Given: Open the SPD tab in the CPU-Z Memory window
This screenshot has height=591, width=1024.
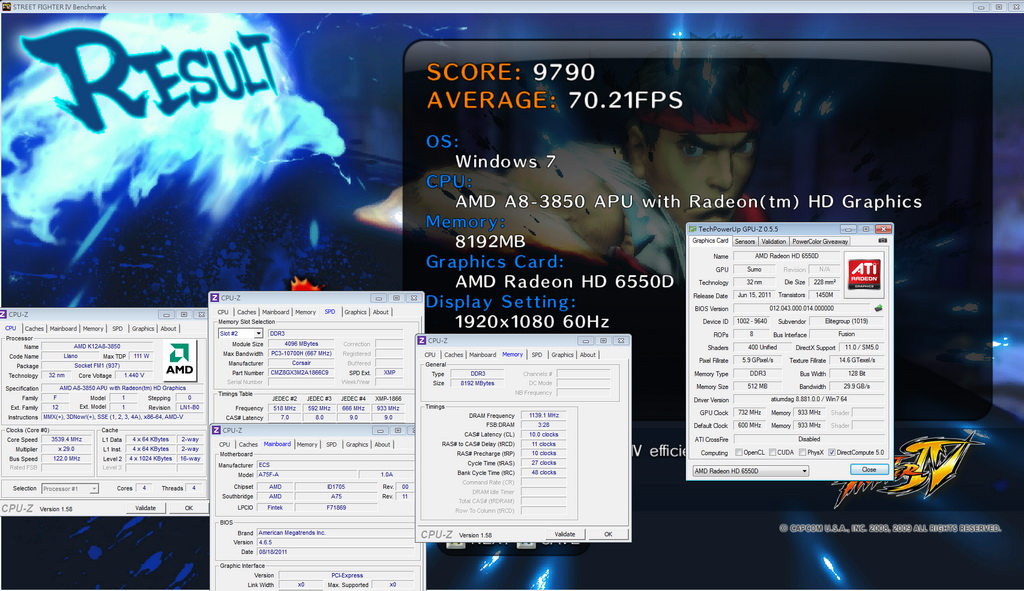Looking at the screenshot, I should [537, 355].
